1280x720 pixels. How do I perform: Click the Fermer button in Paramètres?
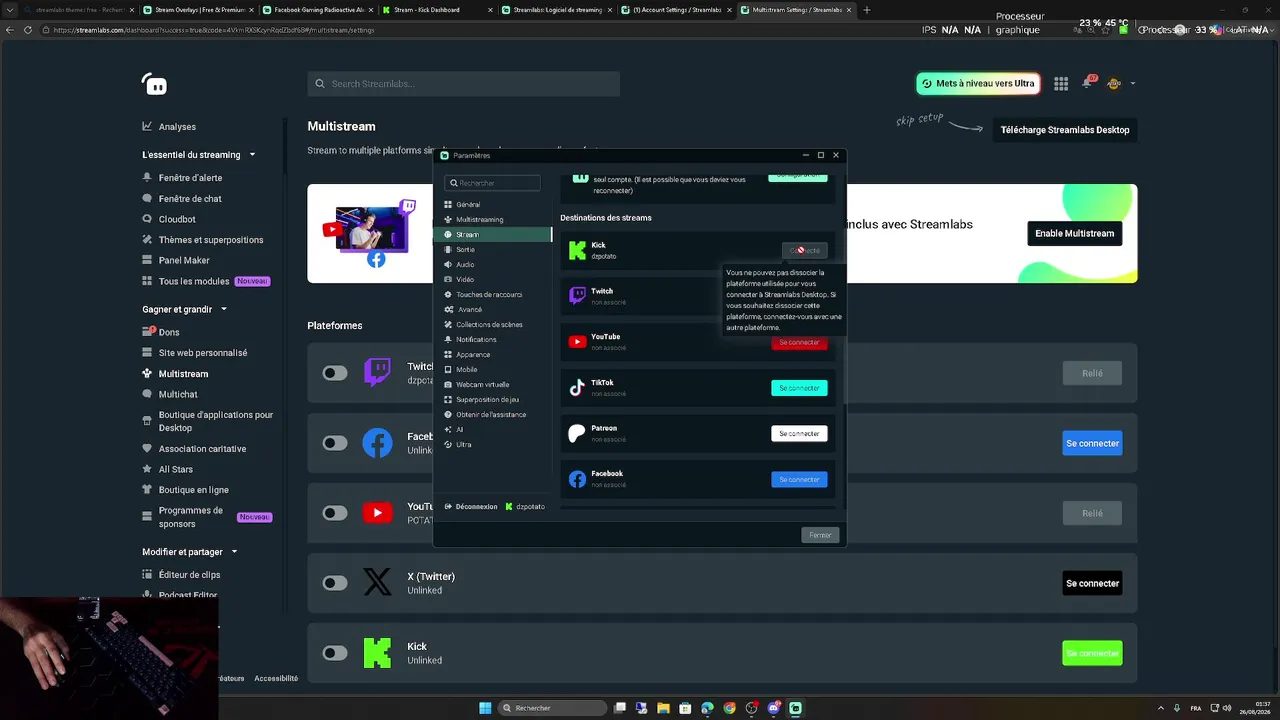tap(820, 535)
